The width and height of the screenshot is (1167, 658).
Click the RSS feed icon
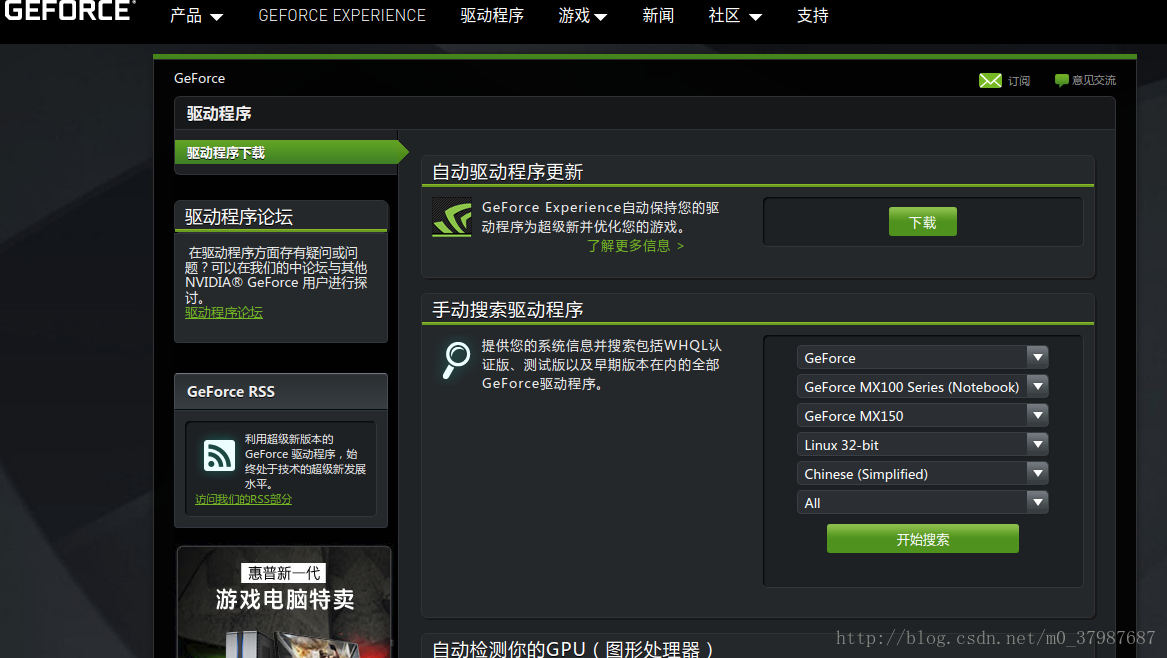coord(219,455)
